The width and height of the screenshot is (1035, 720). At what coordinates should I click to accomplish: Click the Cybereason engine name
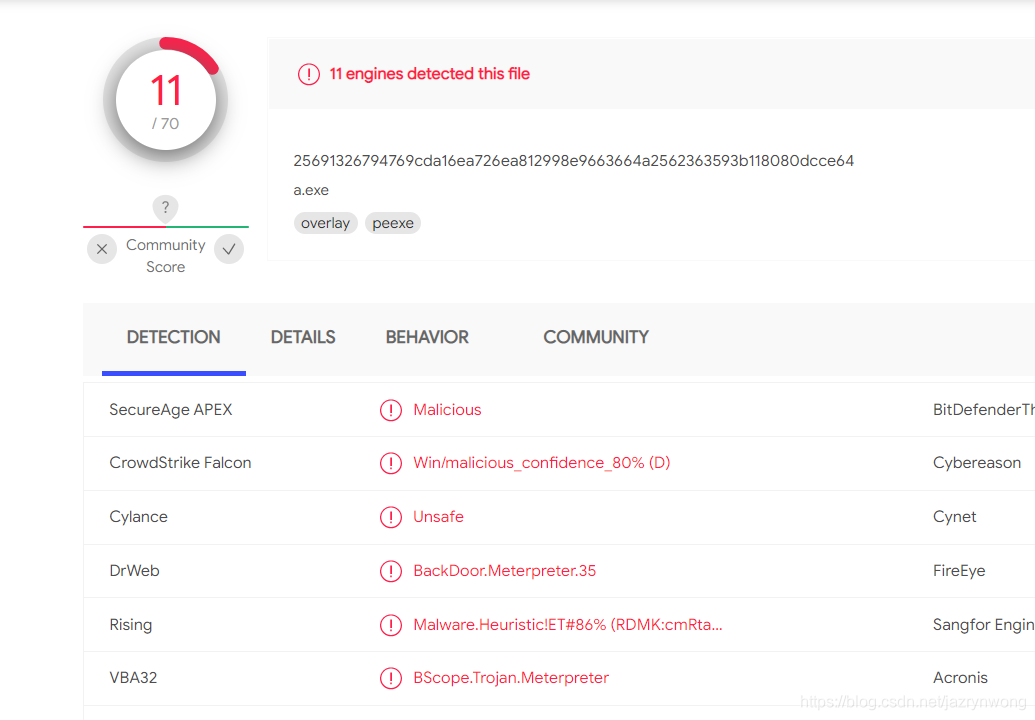(x=977, y=463)
